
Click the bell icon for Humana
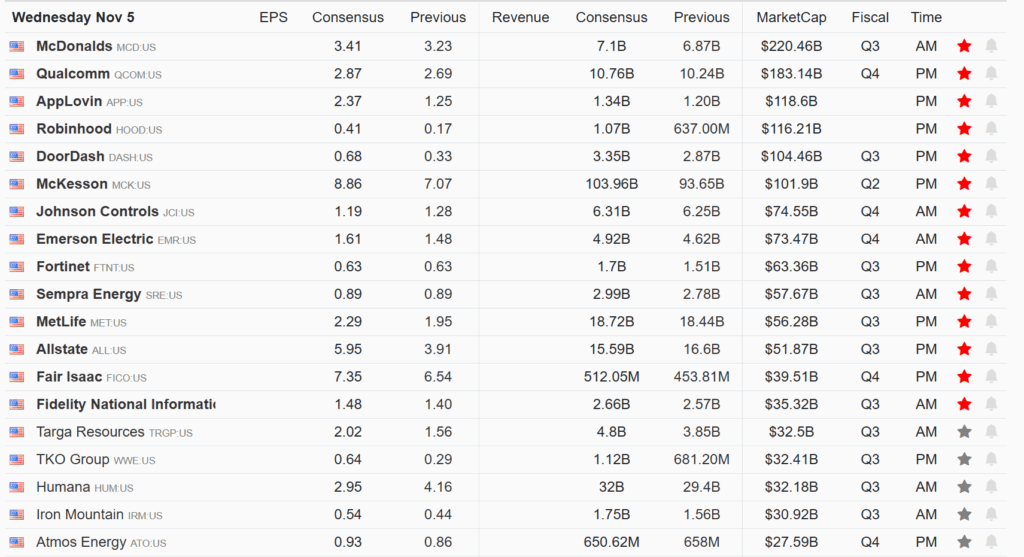coord(991,487)
